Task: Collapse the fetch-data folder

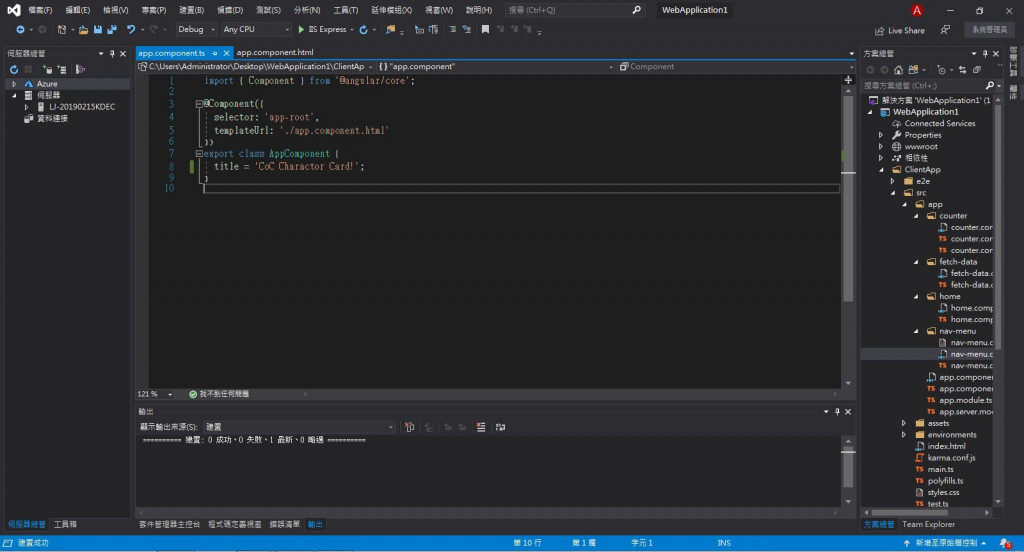Action: point(916,261)
